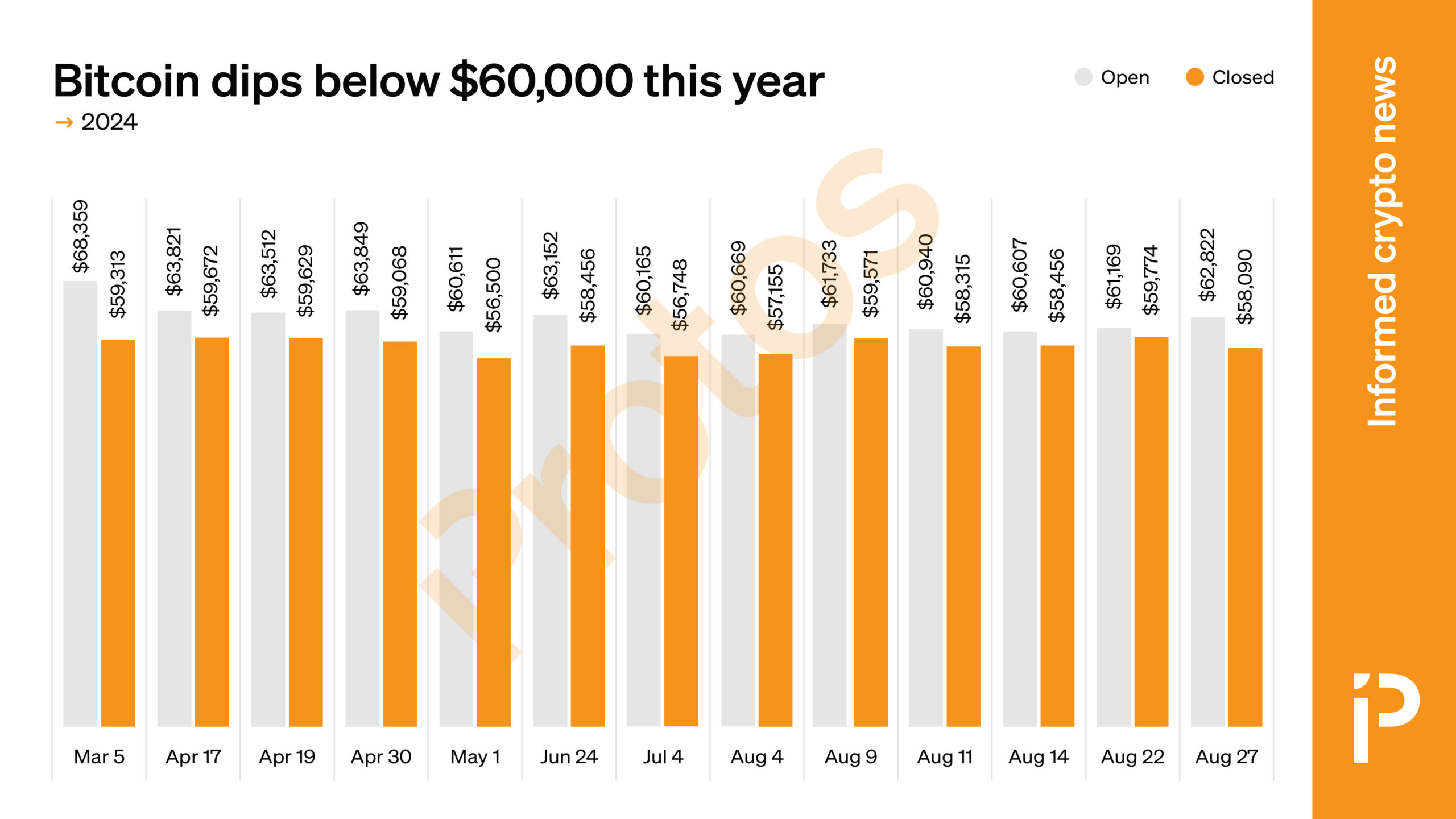1456x819 pixels.
Task: Click the May 1 orange closed bar
Action: (494, 542)
